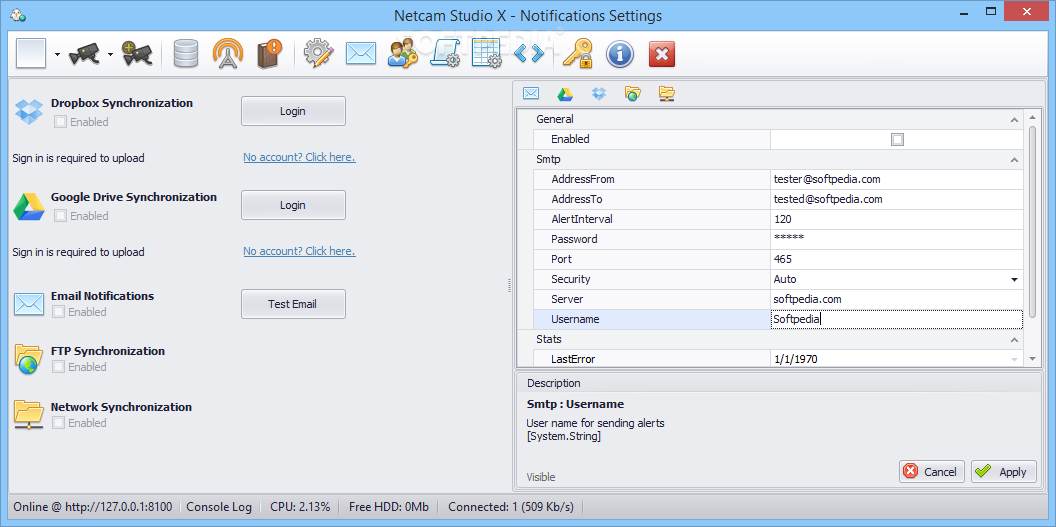This screenshot has width=1056, height=527.
Task: Click the blue code brackets icon
Action: coord(529,54)
